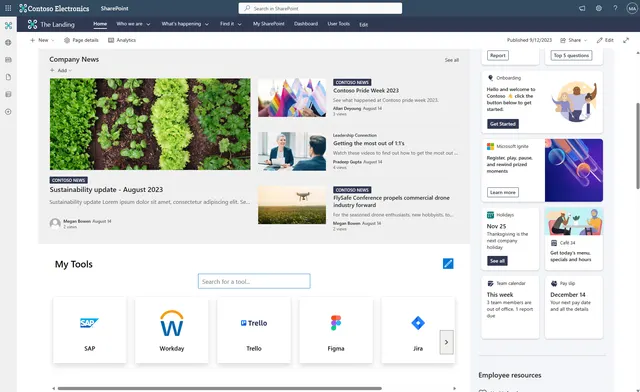Click the Top 5 questions button
The width and height of the screenshot is (640, 392).
[571, 56]
